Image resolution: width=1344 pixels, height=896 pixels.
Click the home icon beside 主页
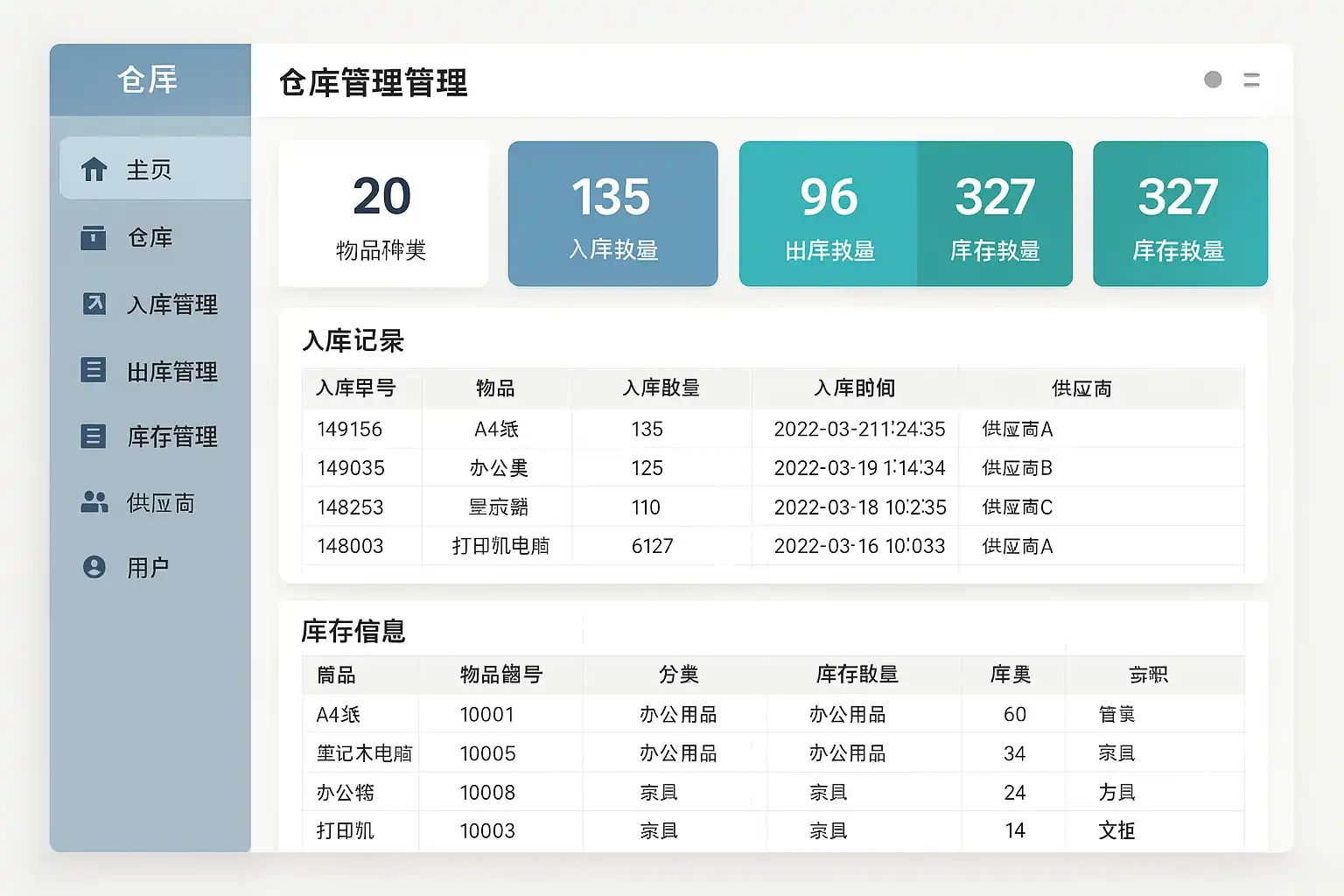[94, 169]
